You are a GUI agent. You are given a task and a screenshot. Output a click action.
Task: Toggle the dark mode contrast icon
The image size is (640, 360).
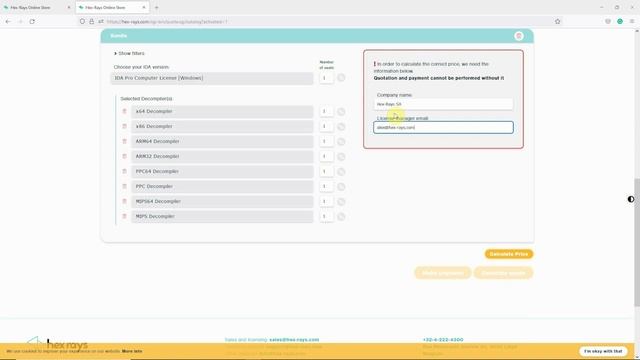[x=631, y=199]
